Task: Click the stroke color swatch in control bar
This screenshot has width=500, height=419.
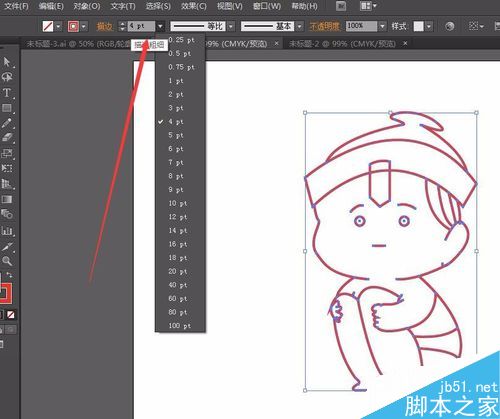Action: point(73,26)
